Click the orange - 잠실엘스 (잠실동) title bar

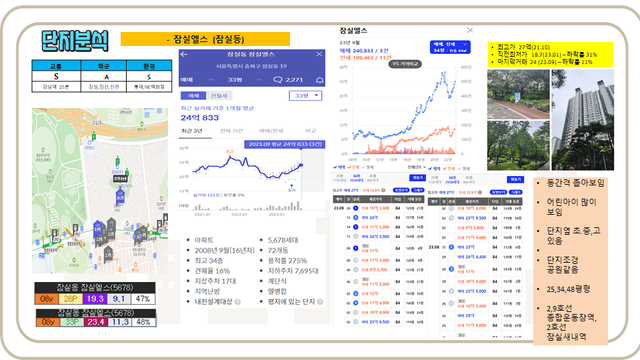[205, 39]
